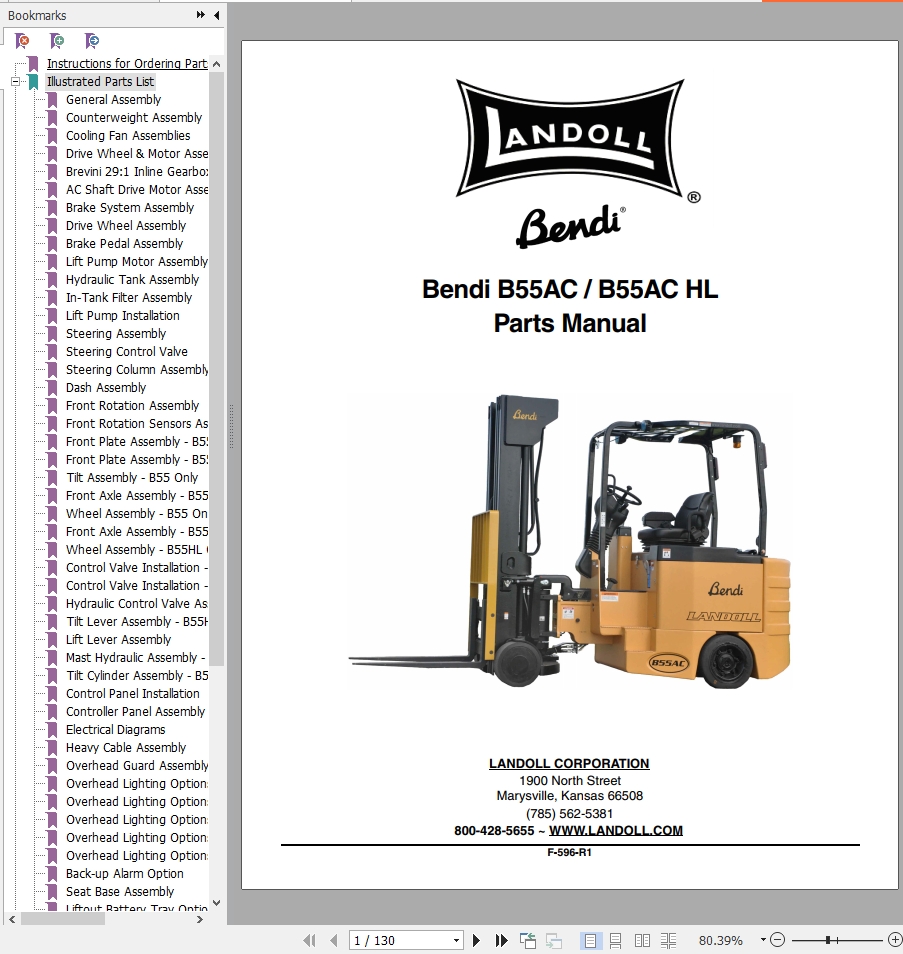The width and height of the screenshot is (903, 954).
Task: Click the add bookmark icon
Action: (57, 41)
